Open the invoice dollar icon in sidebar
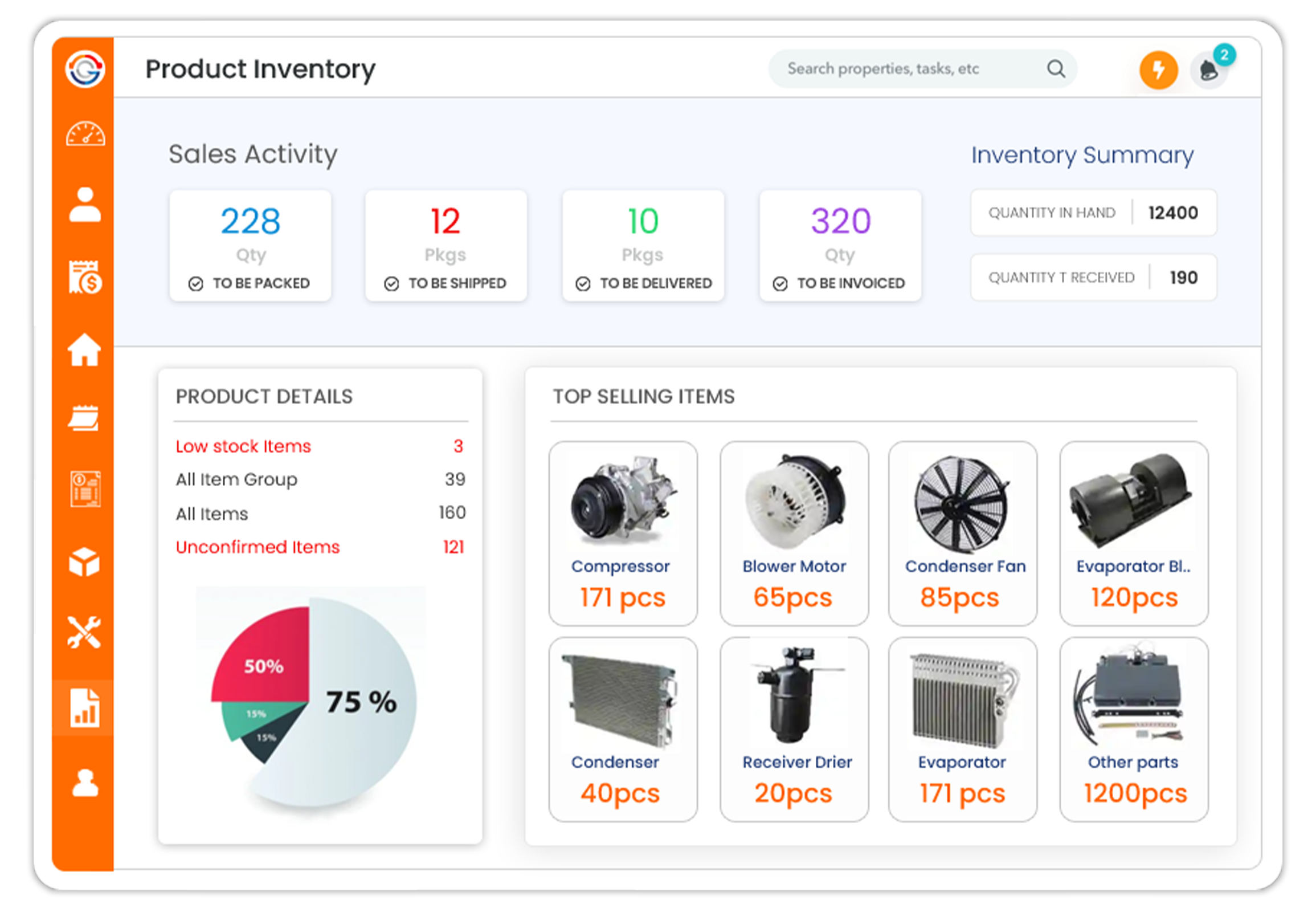The image size is (1316, 912). pyautogui.click(x=85, y=277)
